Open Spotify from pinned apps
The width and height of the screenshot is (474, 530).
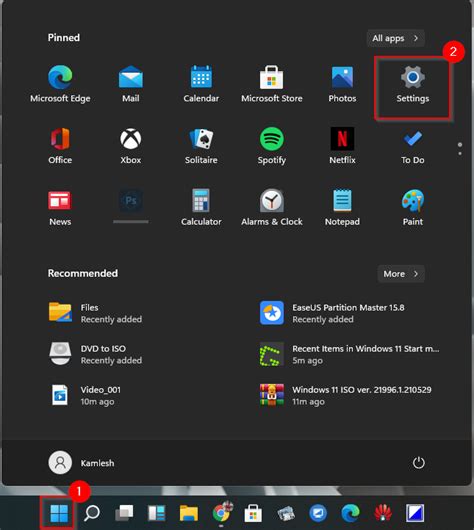[271, 145]
